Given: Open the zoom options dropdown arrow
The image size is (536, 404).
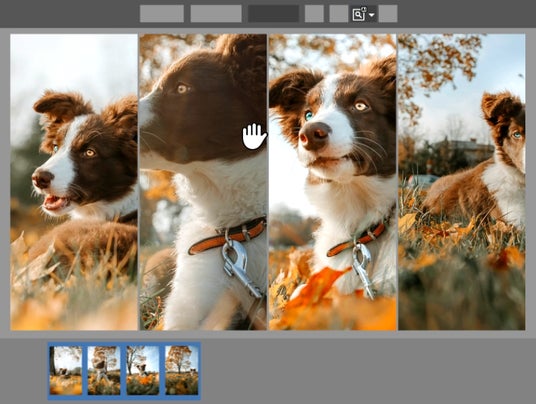Looking at the screenshot, I should [372, 15].
